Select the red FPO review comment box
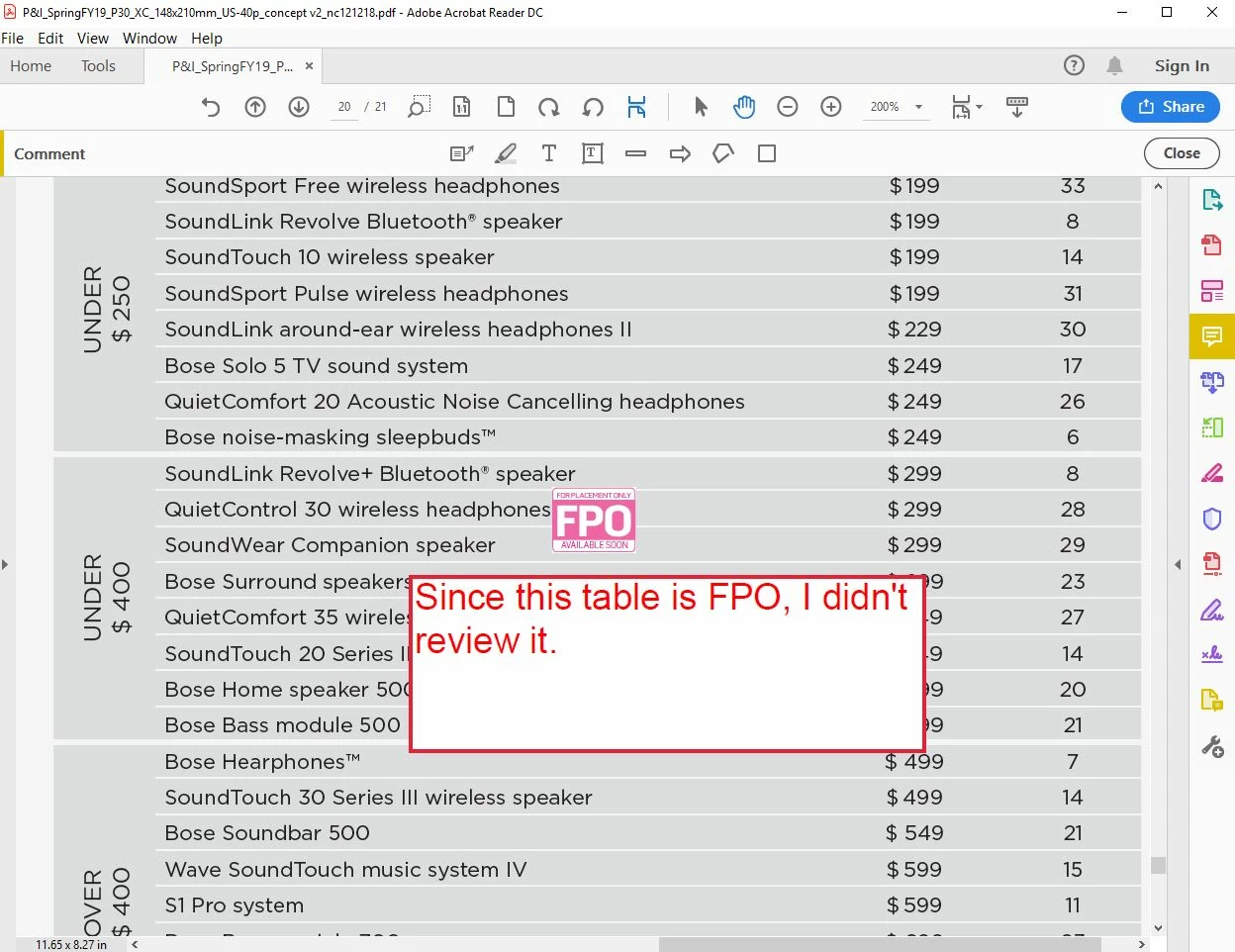The width and height of the screenshot is (1235, 952). pyautogui.click(x=667, y=664)
